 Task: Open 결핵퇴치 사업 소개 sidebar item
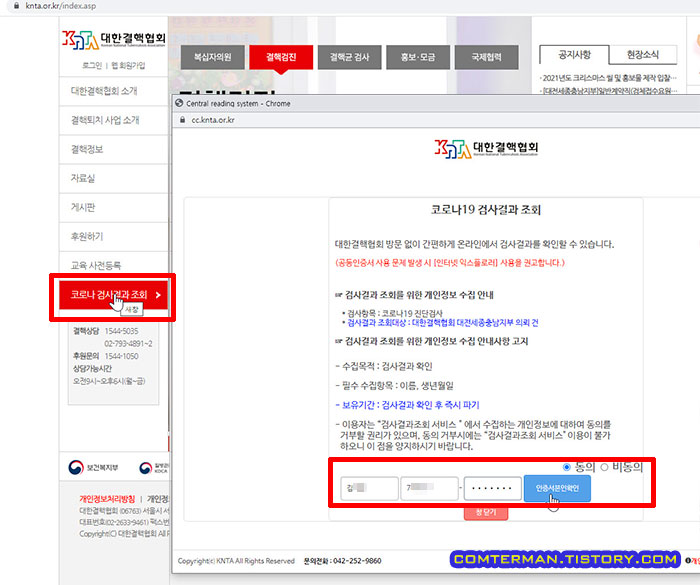[x=113, y=120]
